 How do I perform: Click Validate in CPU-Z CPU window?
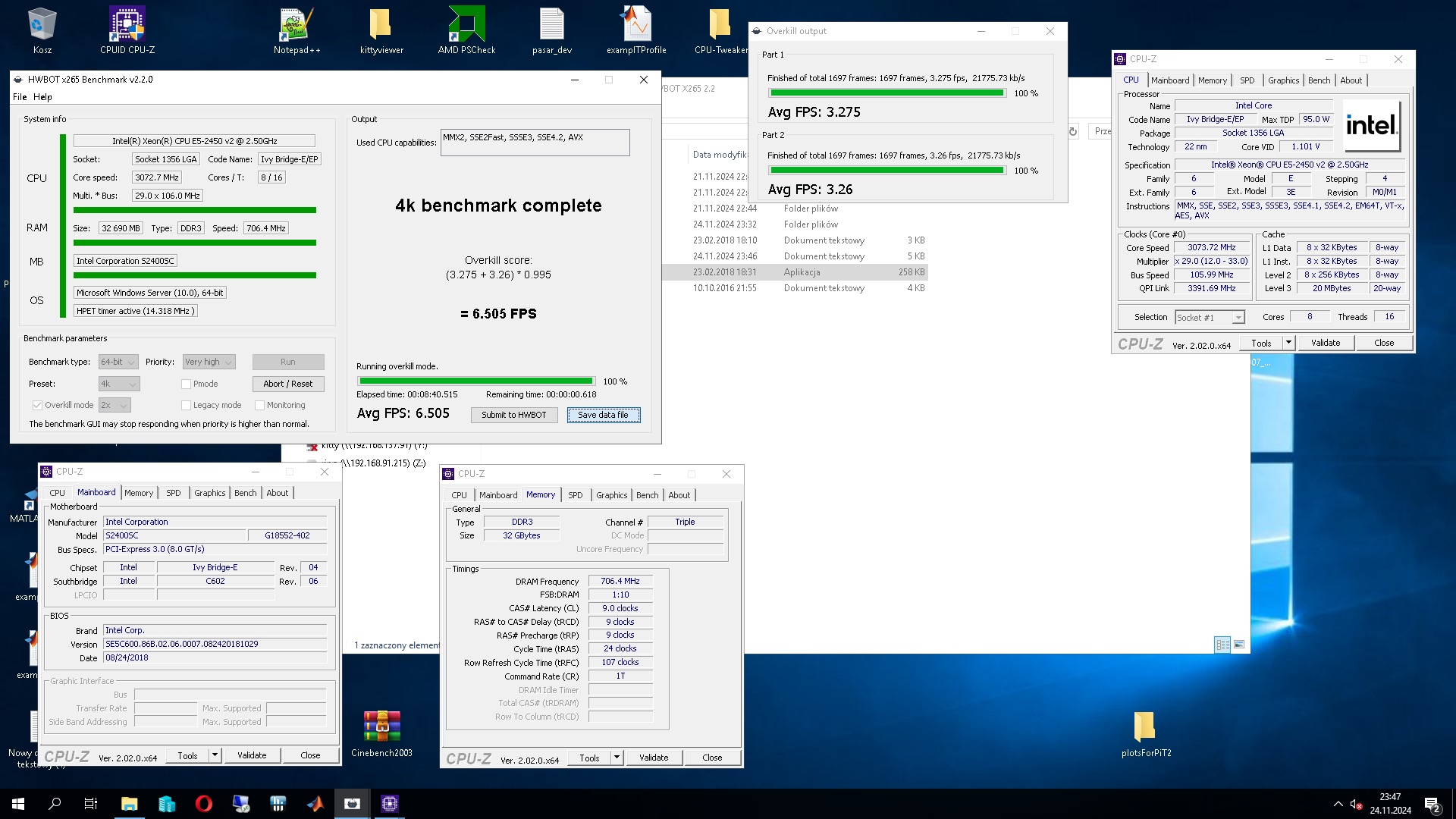pos(1326,343)
